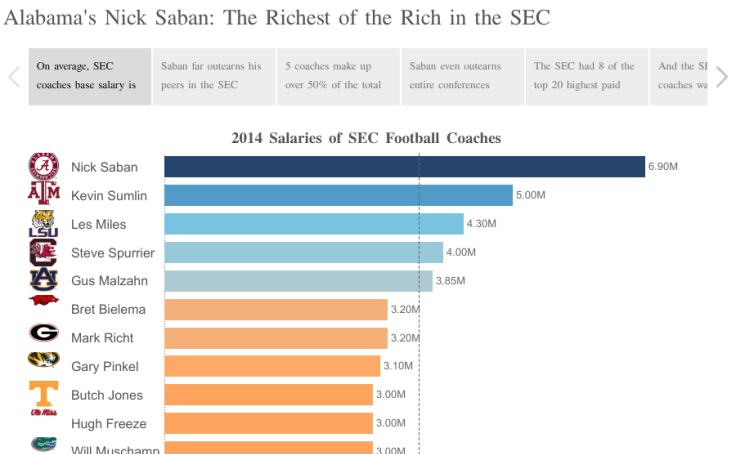Image resolution: width=736 pixels, height=454 pixels.
Task: Click the Arkansas Razorbacks logo icon
Action: pos(43,300)
